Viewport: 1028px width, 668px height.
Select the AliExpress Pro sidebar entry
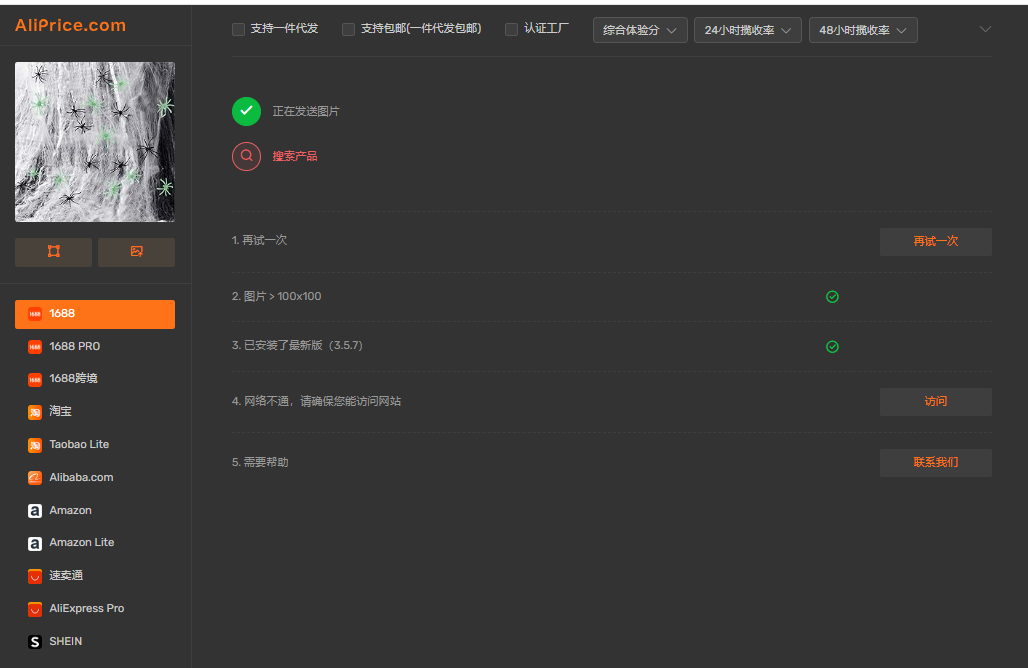[x=94, y=608]
